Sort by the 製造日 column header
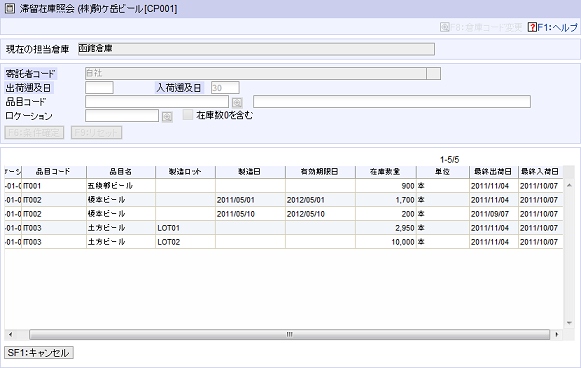This screenshot has height=368, width=581. point(250,172)
